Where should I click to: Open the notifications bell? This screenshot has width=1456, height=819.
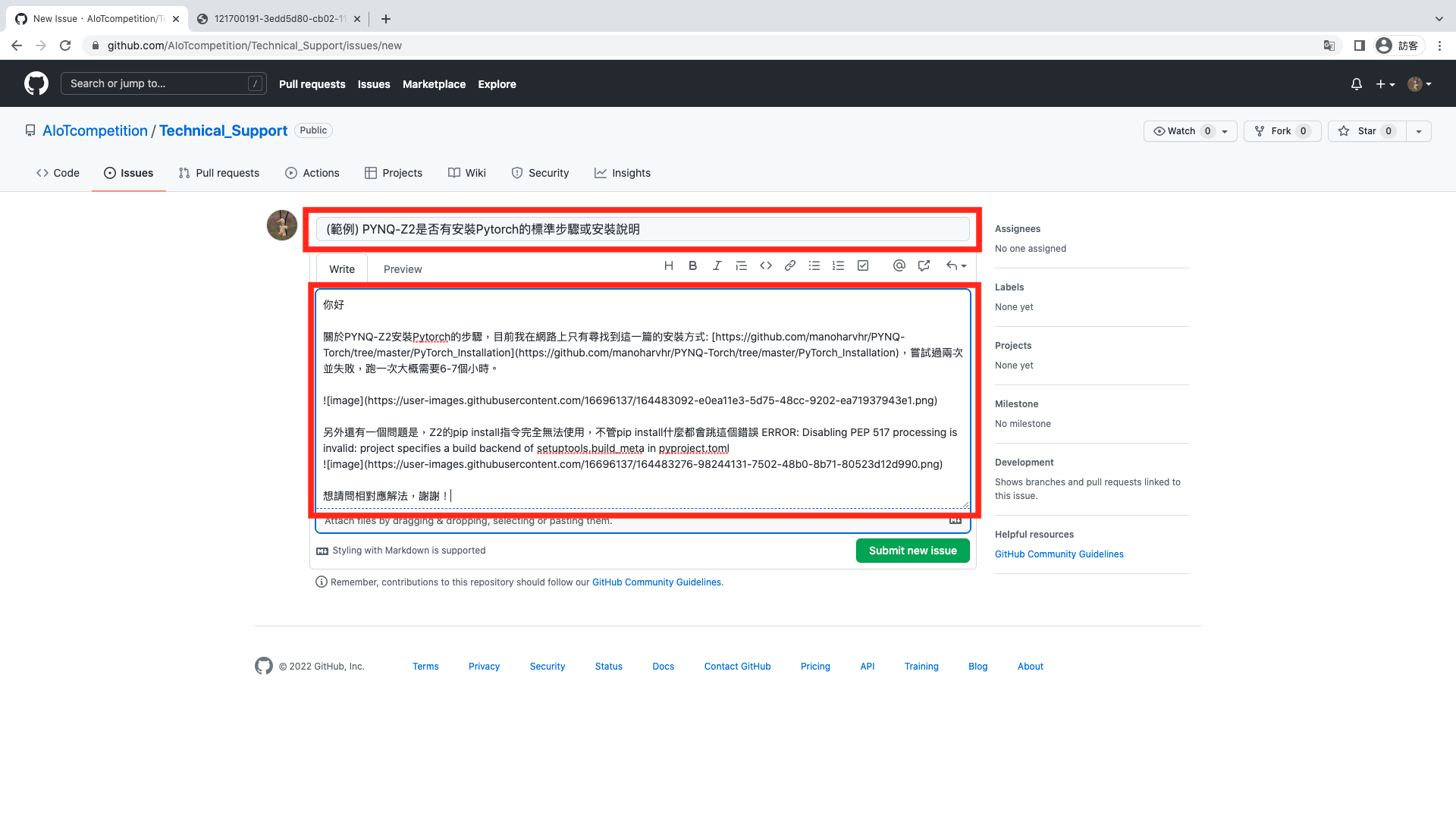1356,84
